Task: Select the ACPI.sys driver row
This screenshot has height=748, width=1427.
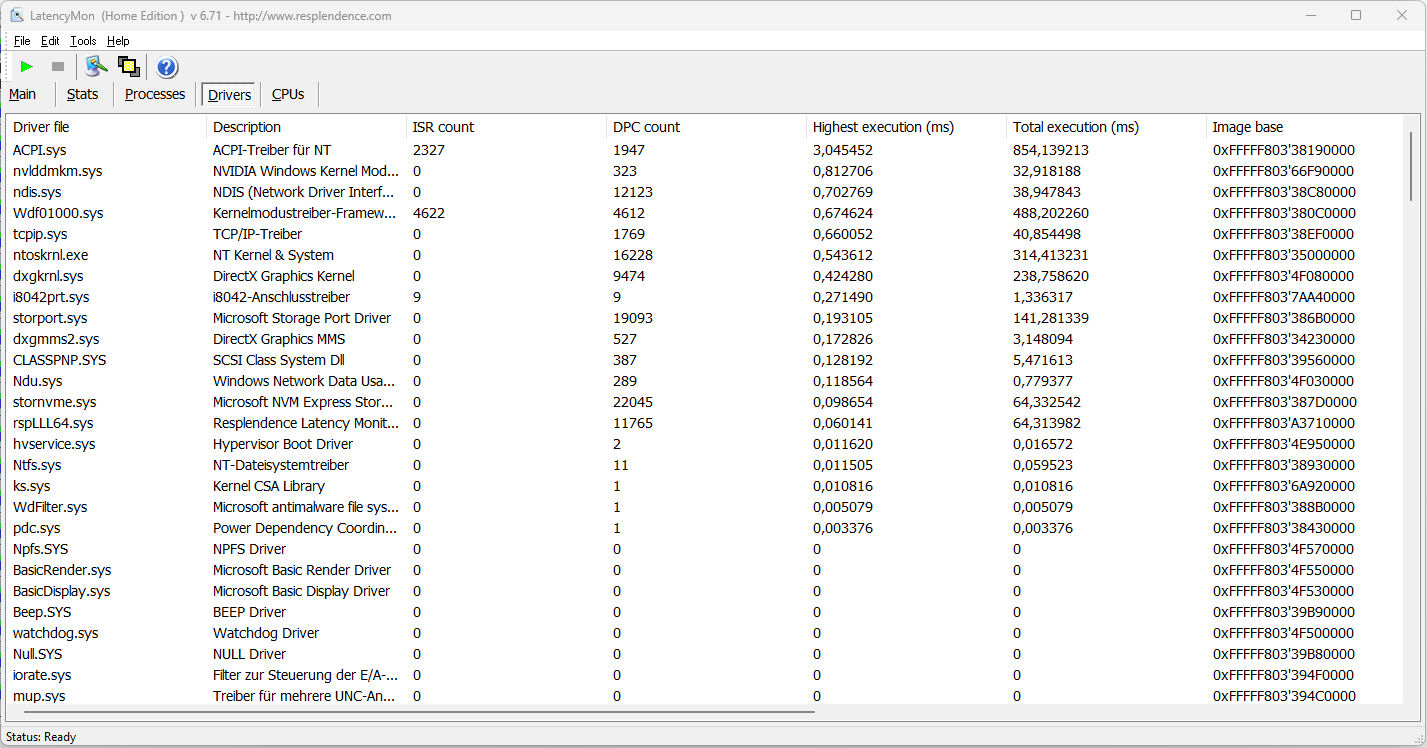Action: (x=40, y=150)
